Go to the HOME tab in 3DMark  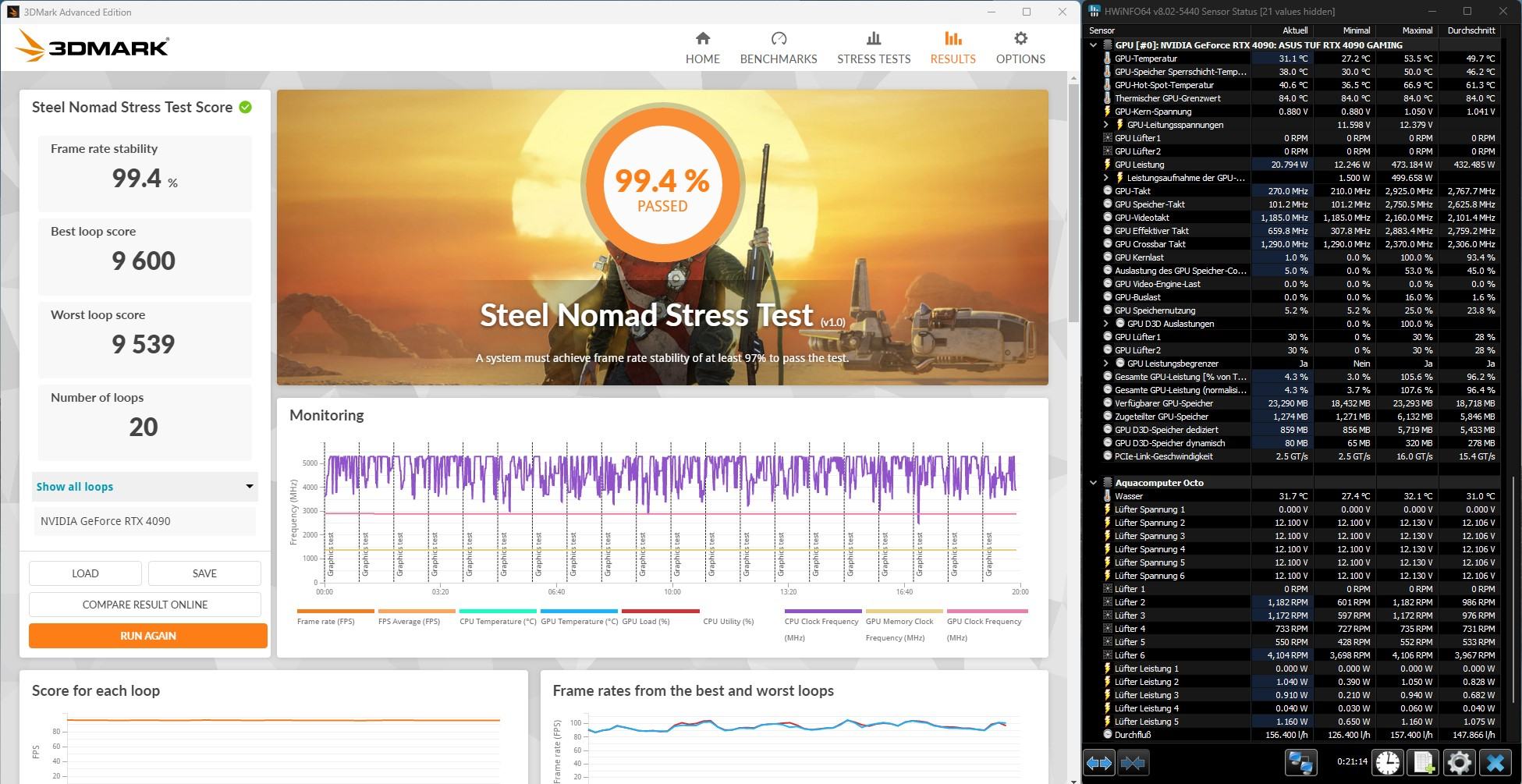(x=702, y=48)
